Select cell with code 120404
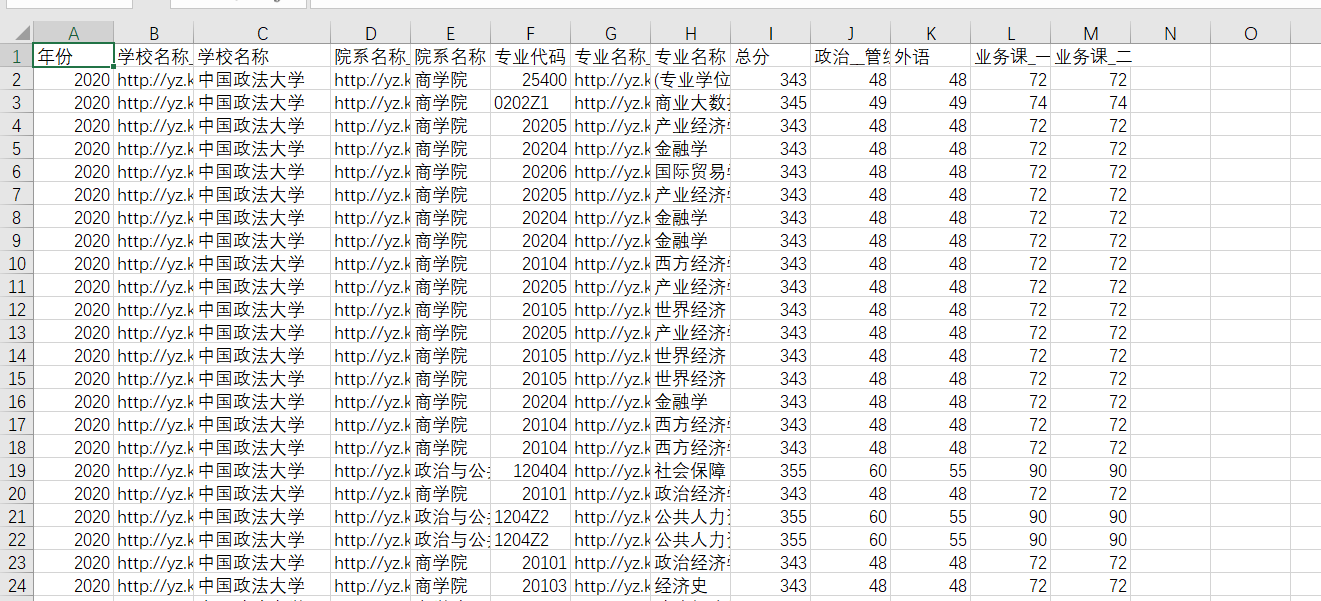The height and width of the screenshot is (601, 1321). (531, 470)
